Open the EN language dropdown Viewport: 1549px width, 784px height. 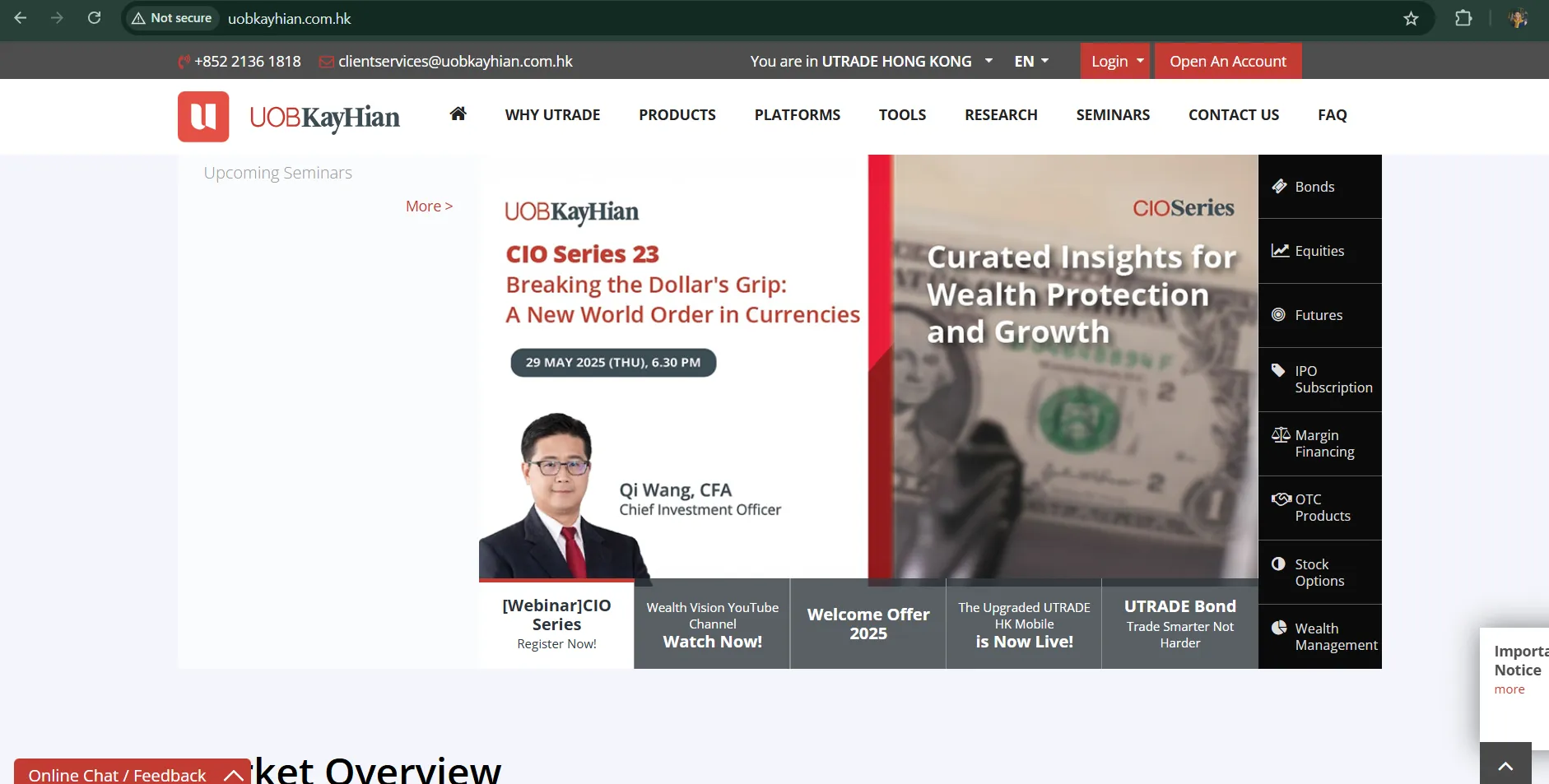pos(1031,62)
